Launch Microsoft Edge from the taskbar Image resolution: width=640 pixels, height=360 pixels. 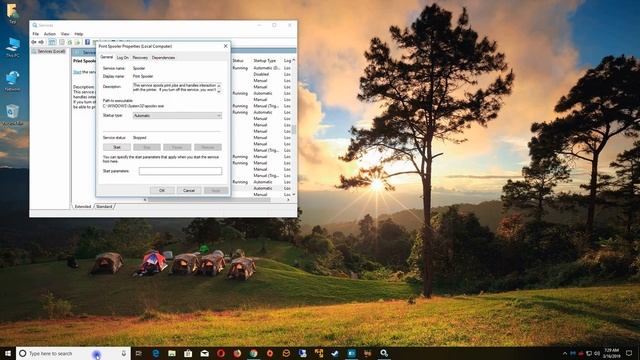pyautogui.click(x=156, y=353)
